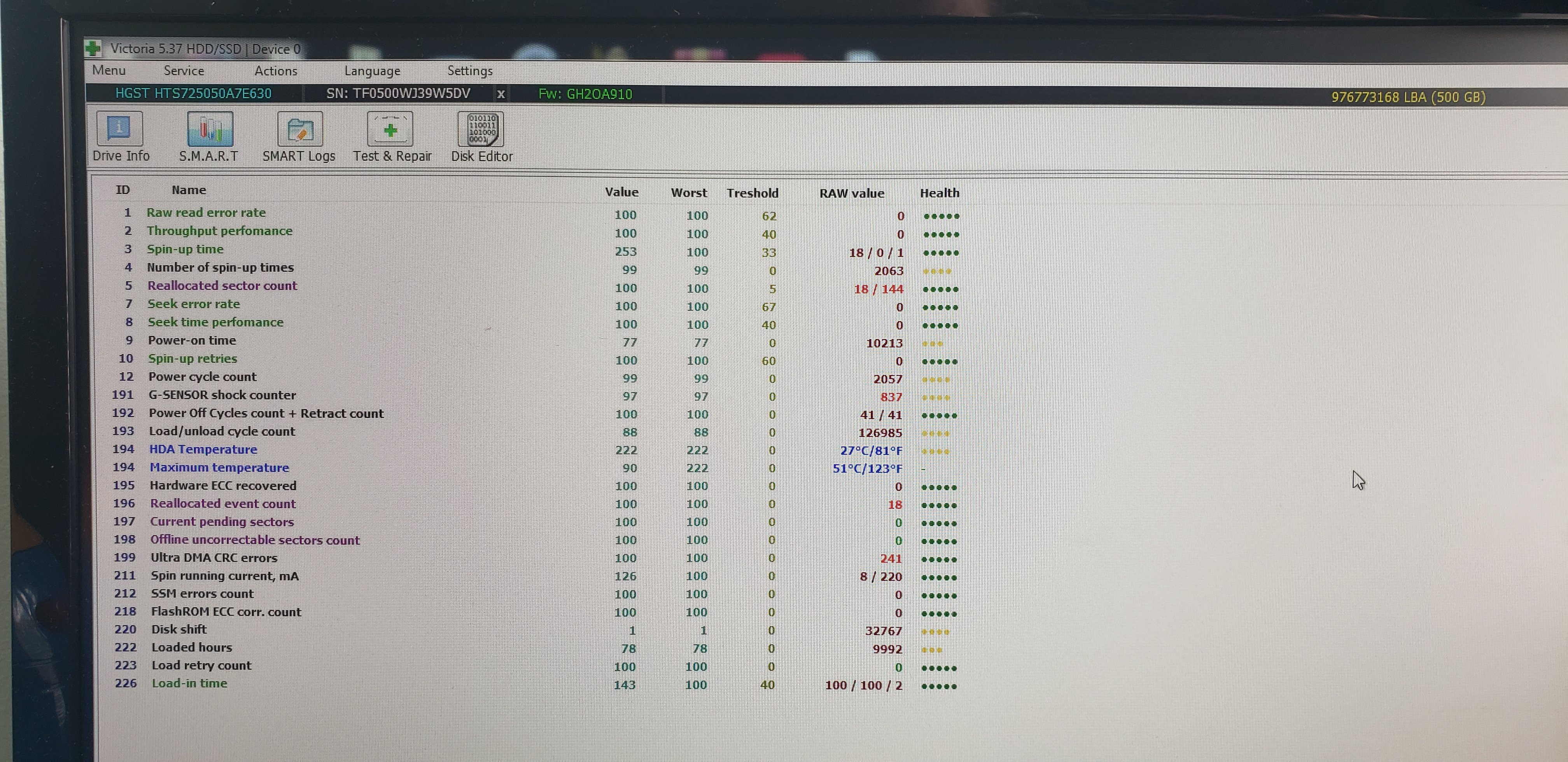This screenshot has width=1568, height=762.
Task: Click the Value column header
Action: [621, 192]
